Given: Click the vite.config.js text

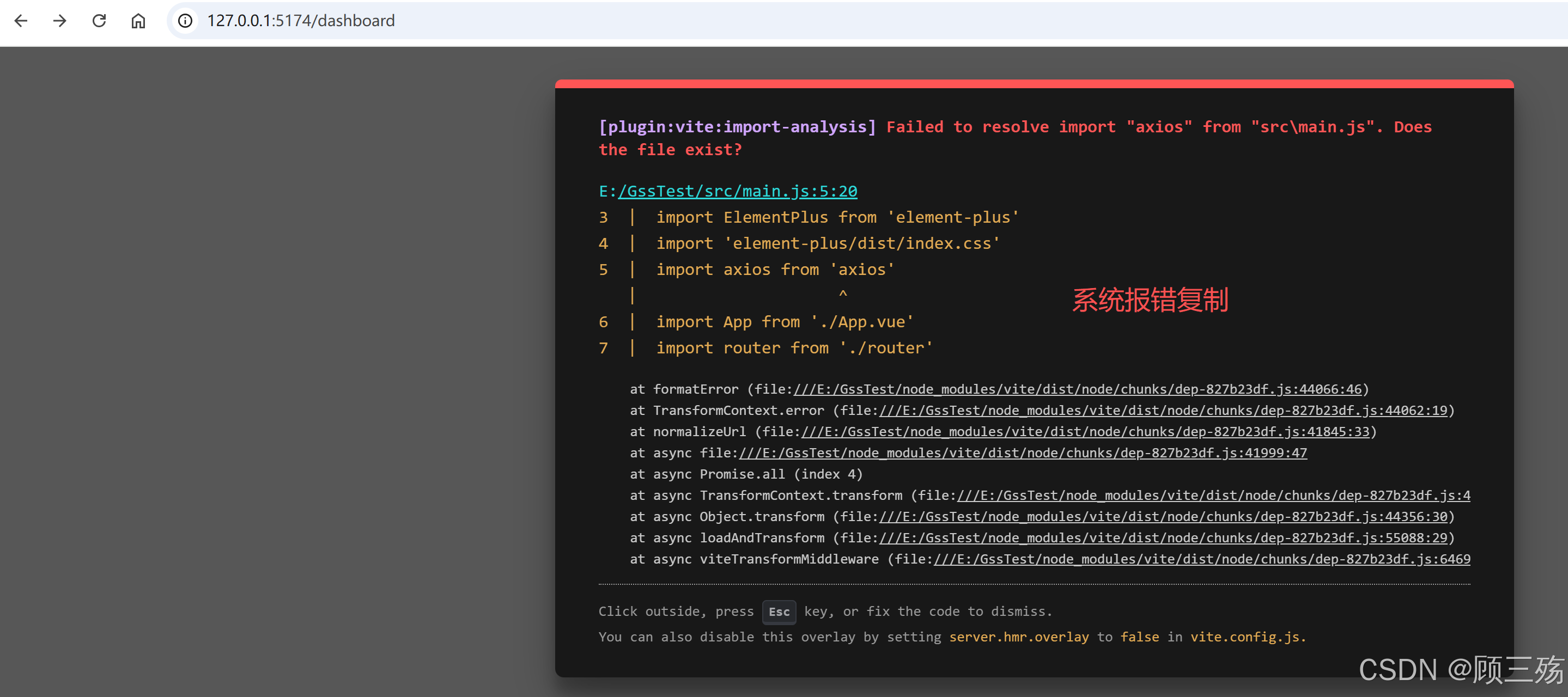Looking at the screenshot, I should [1247, 637].
